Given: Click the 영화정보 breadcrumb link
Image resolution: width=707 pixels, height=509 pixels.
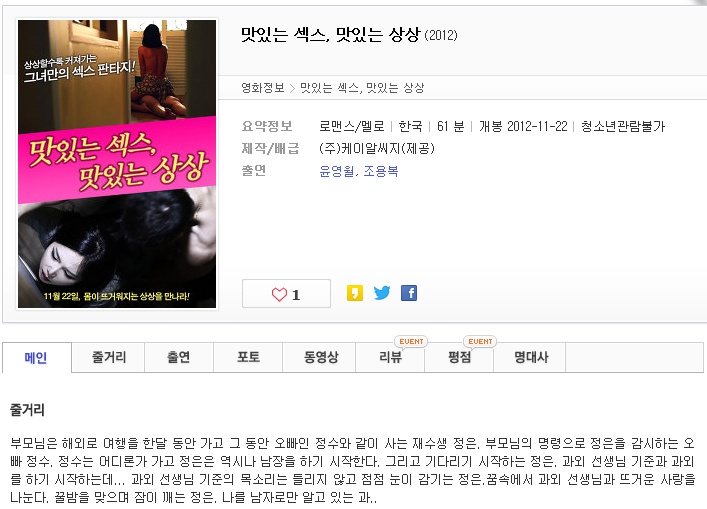Looking at the screenshot, I should (263, 88).
